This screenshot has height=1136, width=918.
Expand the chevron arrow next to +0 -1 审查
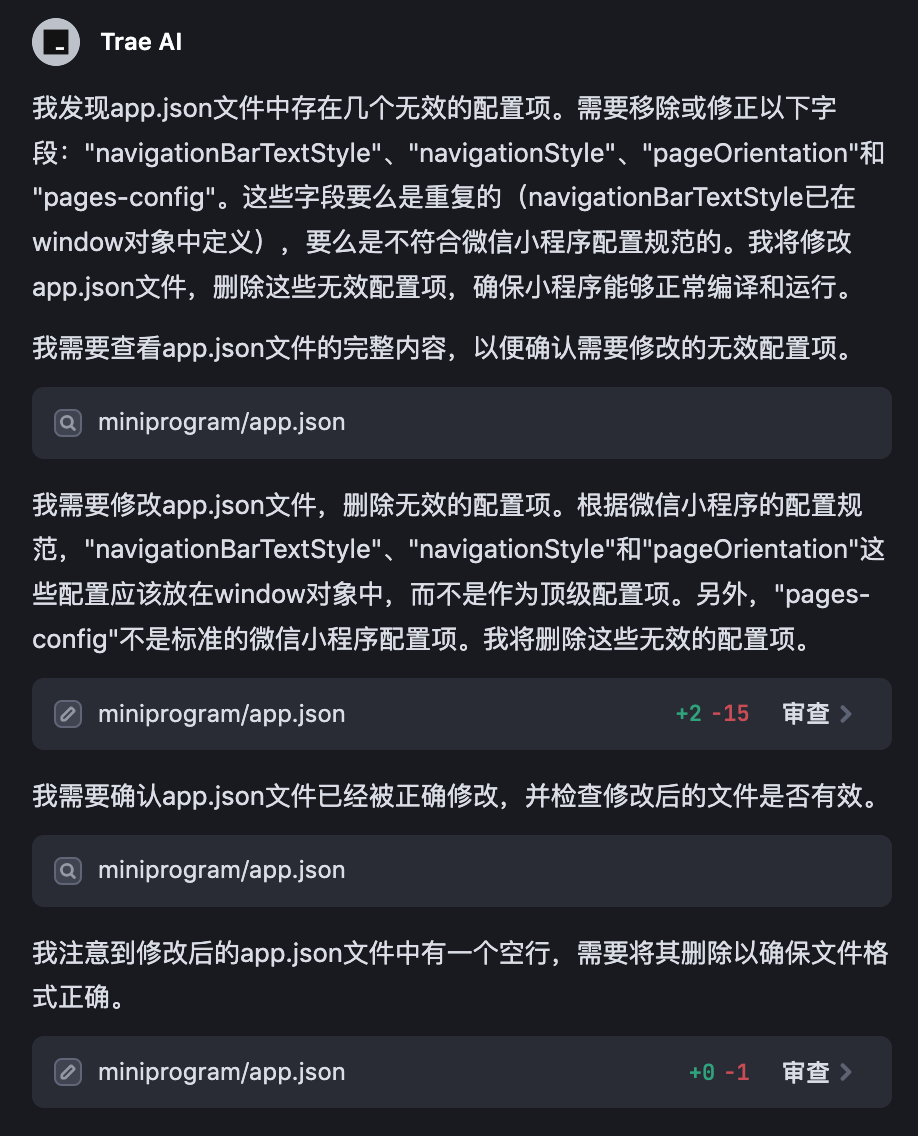[x=846, y=1072]
